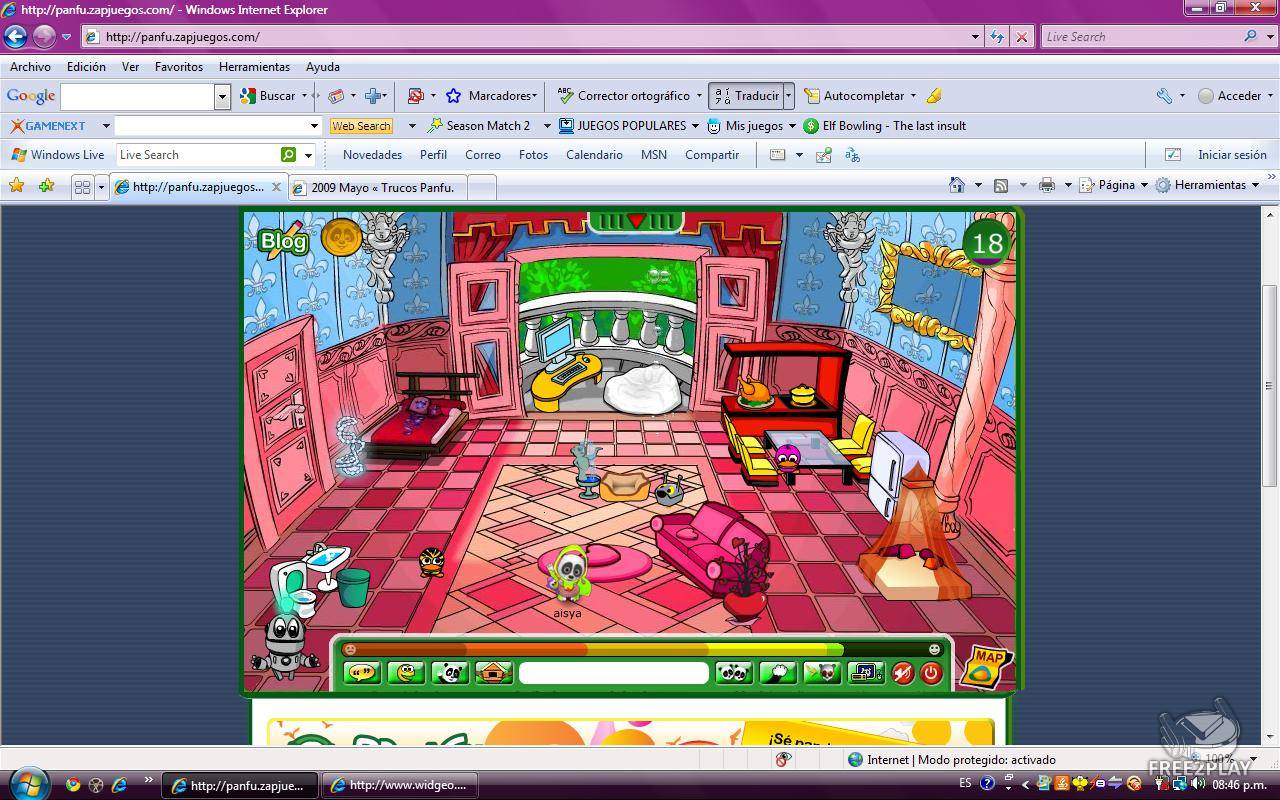
Task: Click the Favorites Center star icon
Action: 16,186
